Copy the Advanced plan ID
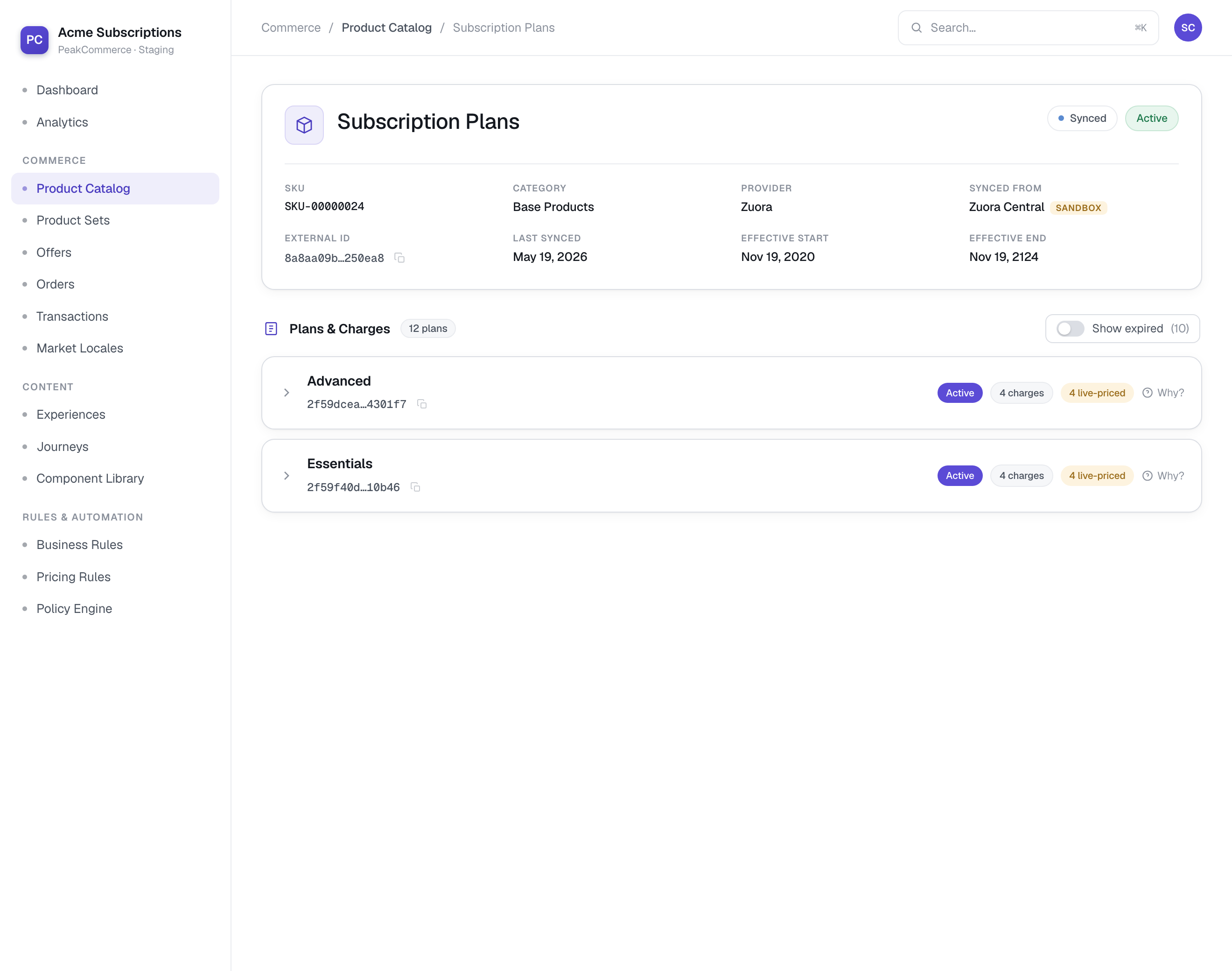This screenshot has width=1232, height=971. coord(422,404)
